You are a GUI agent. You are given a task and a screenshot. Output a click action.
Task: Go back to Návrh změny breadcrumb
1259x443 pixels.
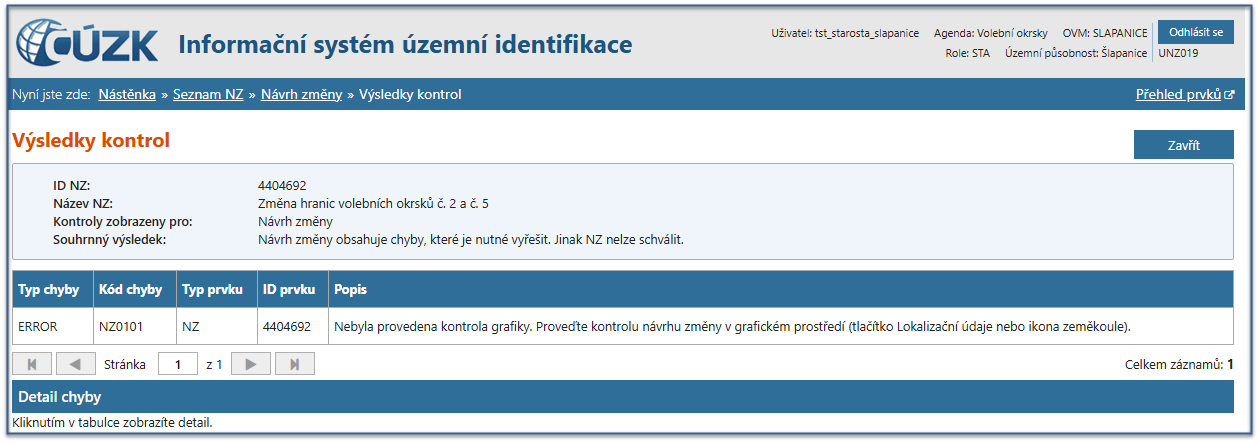coord(301,95)
